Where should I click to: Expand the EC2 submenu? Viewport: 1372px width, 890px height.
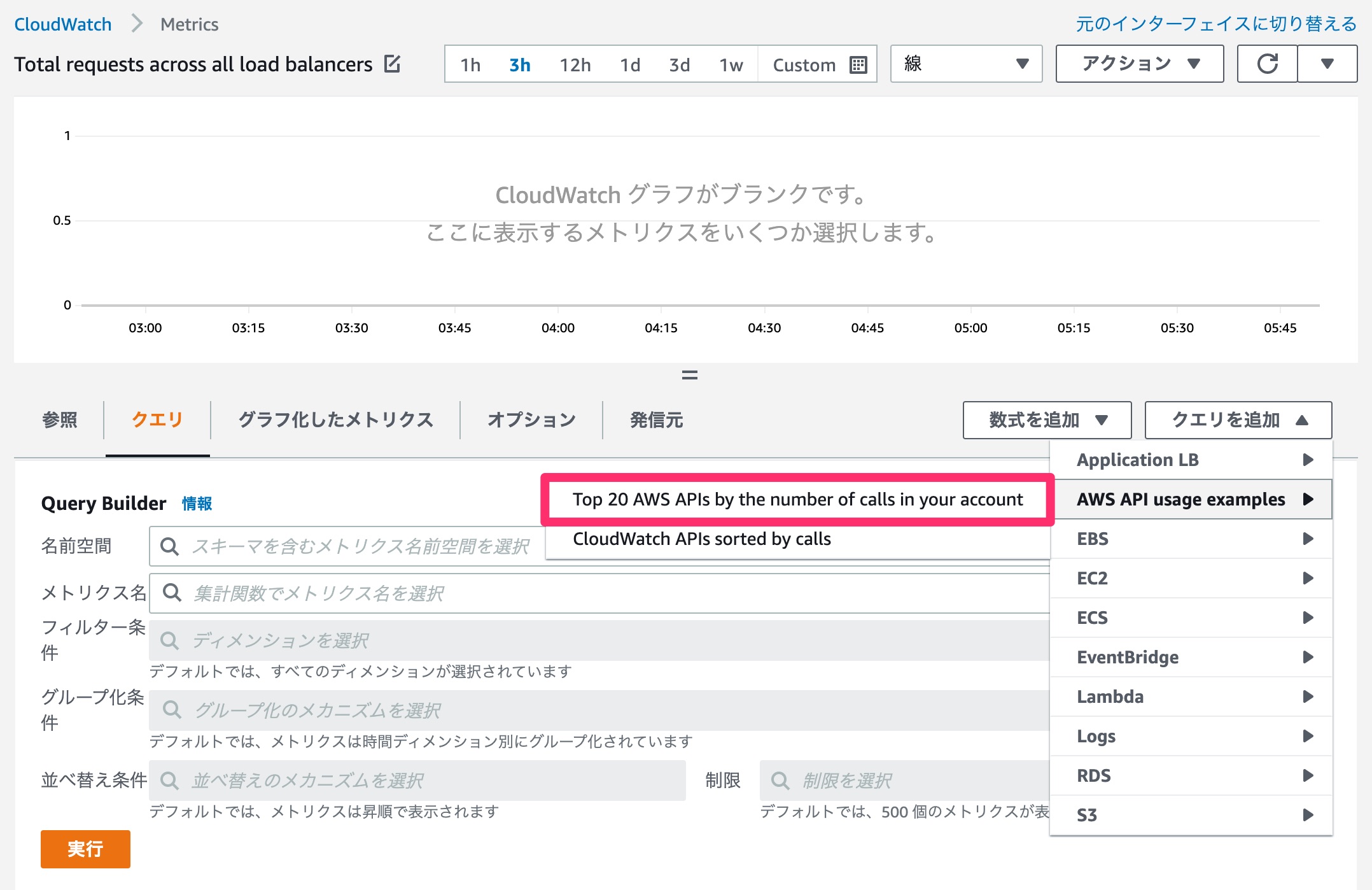click(1191, 578)
